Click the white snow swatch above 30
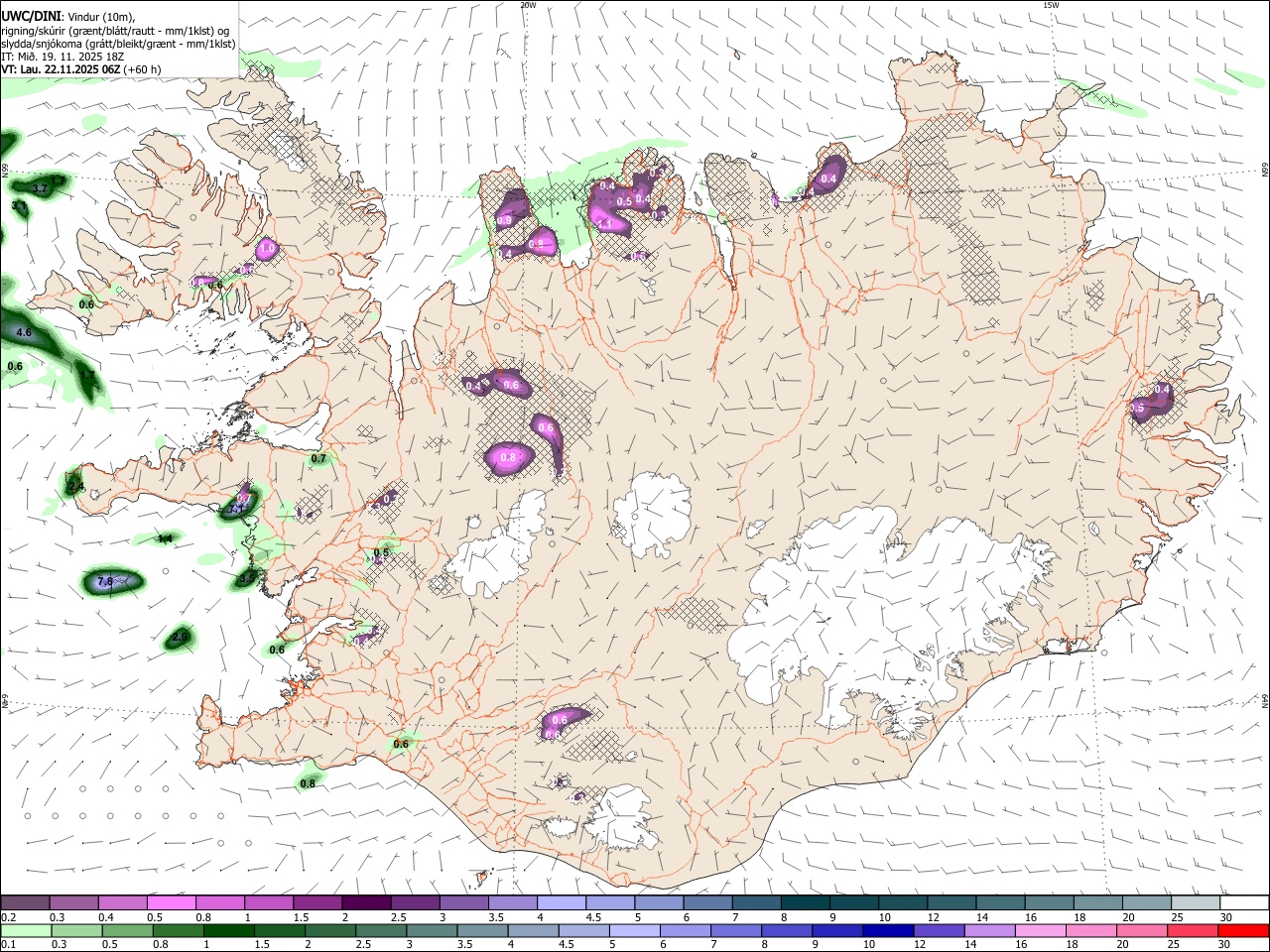The image size is (1270, 952). [1244, 902]
